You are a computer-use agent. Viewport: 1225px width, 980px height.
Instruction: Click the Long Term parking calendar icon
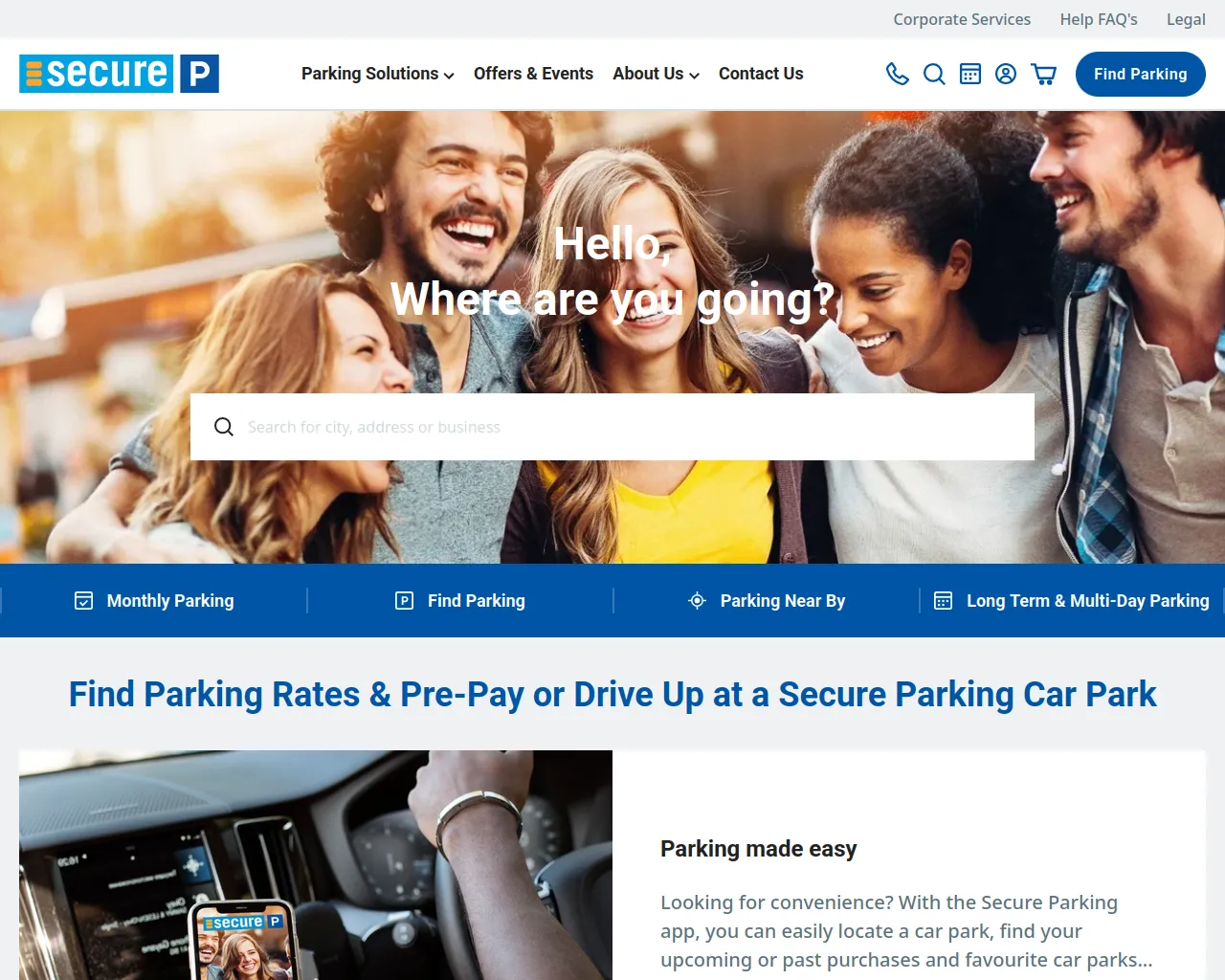point(944,601)
